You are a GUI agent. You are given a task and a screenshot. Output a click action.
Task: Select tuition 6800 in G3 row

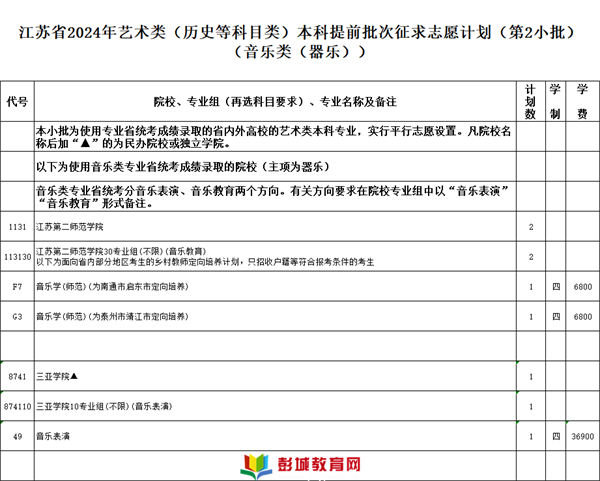582,316
